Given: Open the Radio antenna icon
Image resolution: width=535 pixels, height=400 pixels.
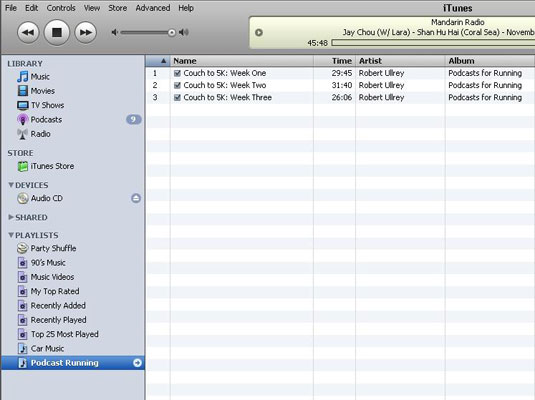Looking at the screenshot, I should tap(23, 134).
